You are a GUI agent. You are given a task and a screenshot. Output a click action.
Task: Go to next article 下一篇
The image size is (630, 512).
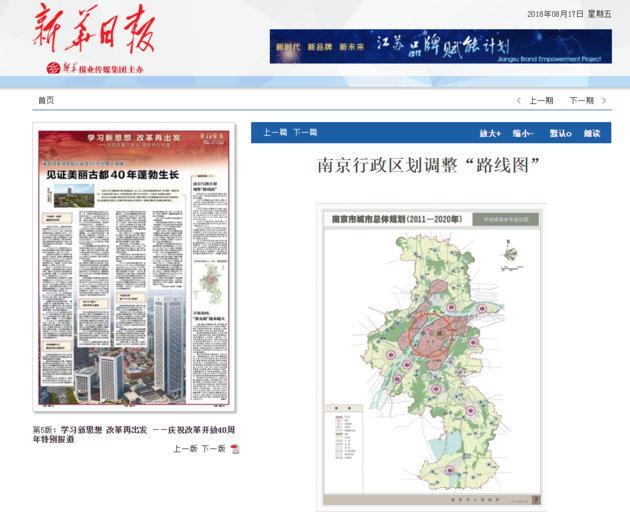click(x=305, y=132)
